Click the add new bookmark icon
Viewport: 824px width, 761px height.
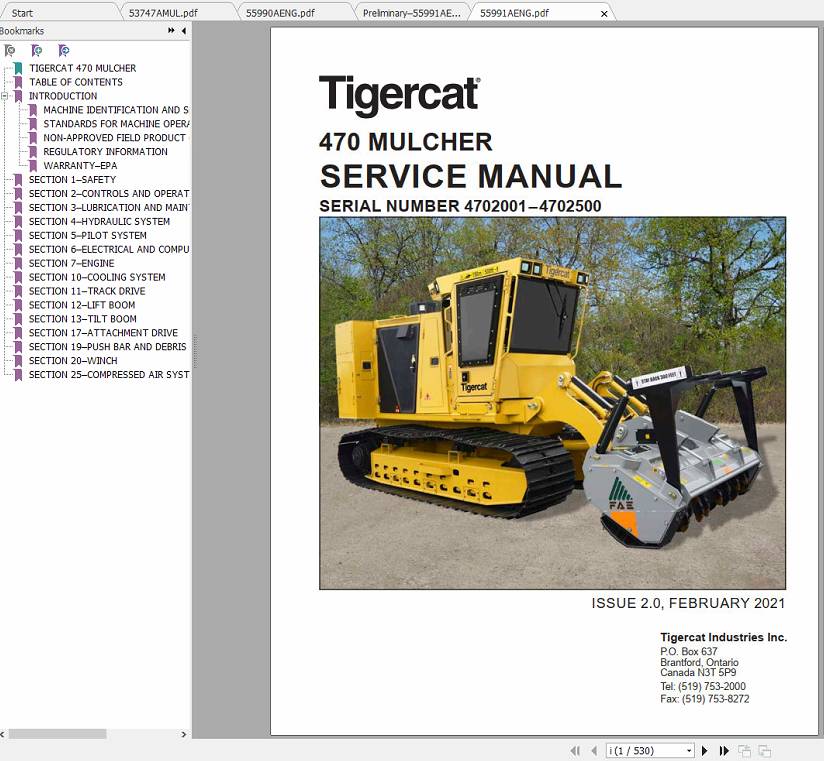(38, 50)
